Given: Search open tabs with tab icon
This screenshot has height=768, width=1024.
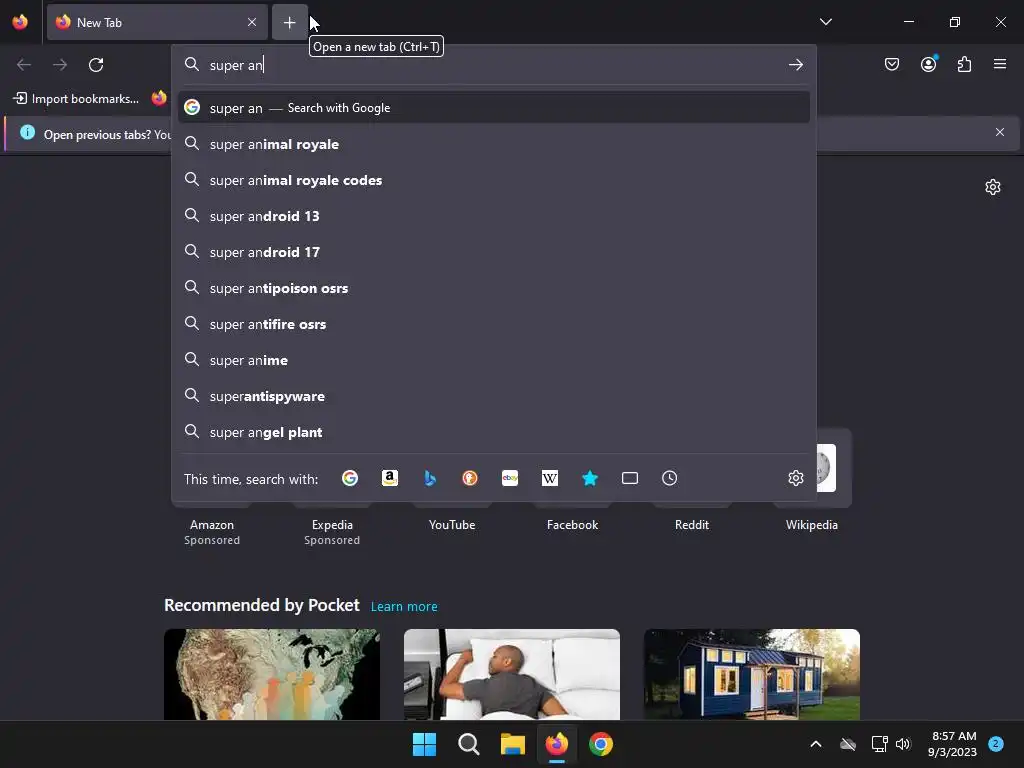Looking at the screenshot, I should point(630,478).
